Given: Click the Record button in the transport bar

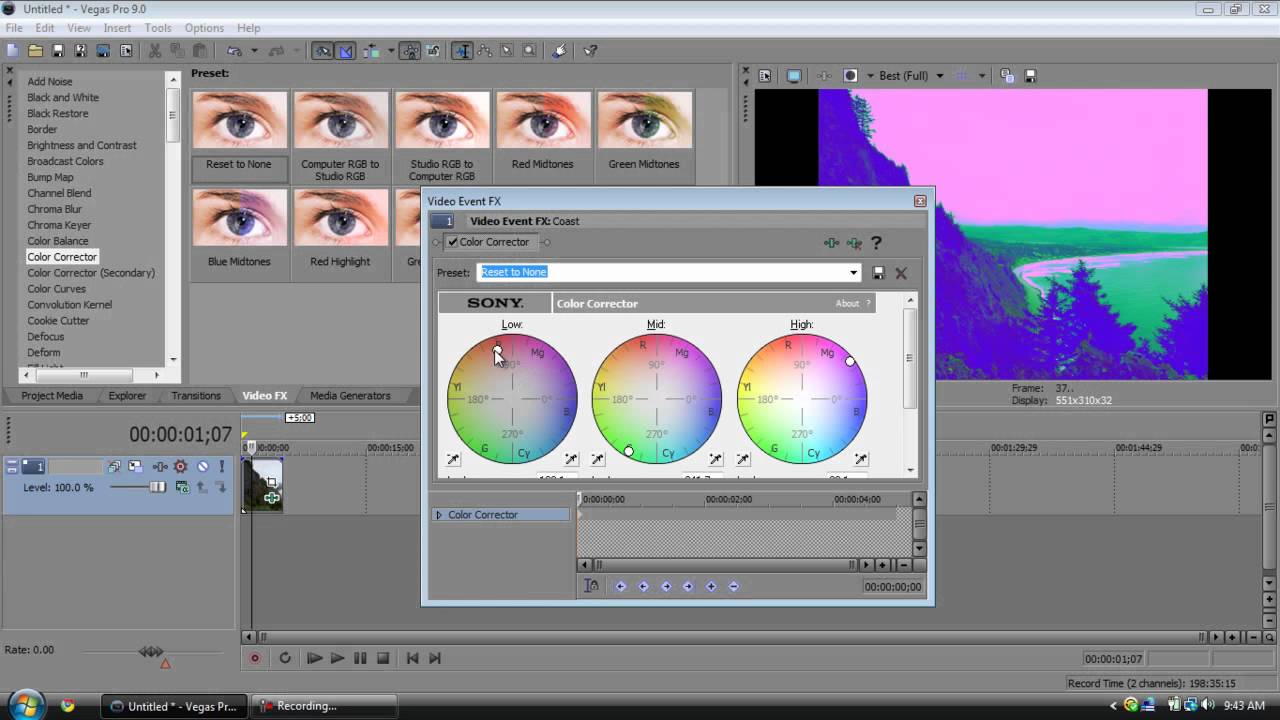Looking at the screenshot, I should tap(255, 658).
